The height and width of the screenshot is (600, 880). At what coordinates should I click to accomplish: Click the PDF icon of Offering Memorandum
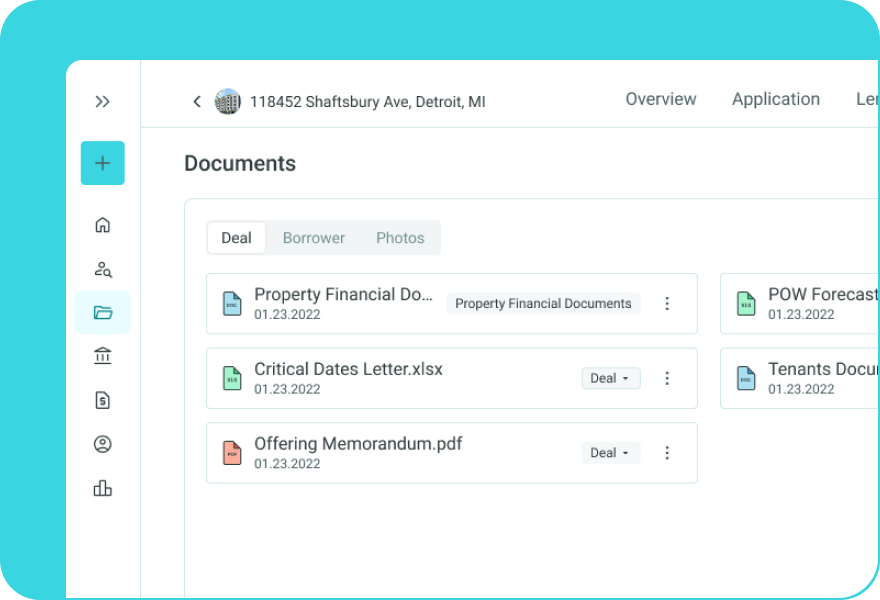(x=232, y=453)
